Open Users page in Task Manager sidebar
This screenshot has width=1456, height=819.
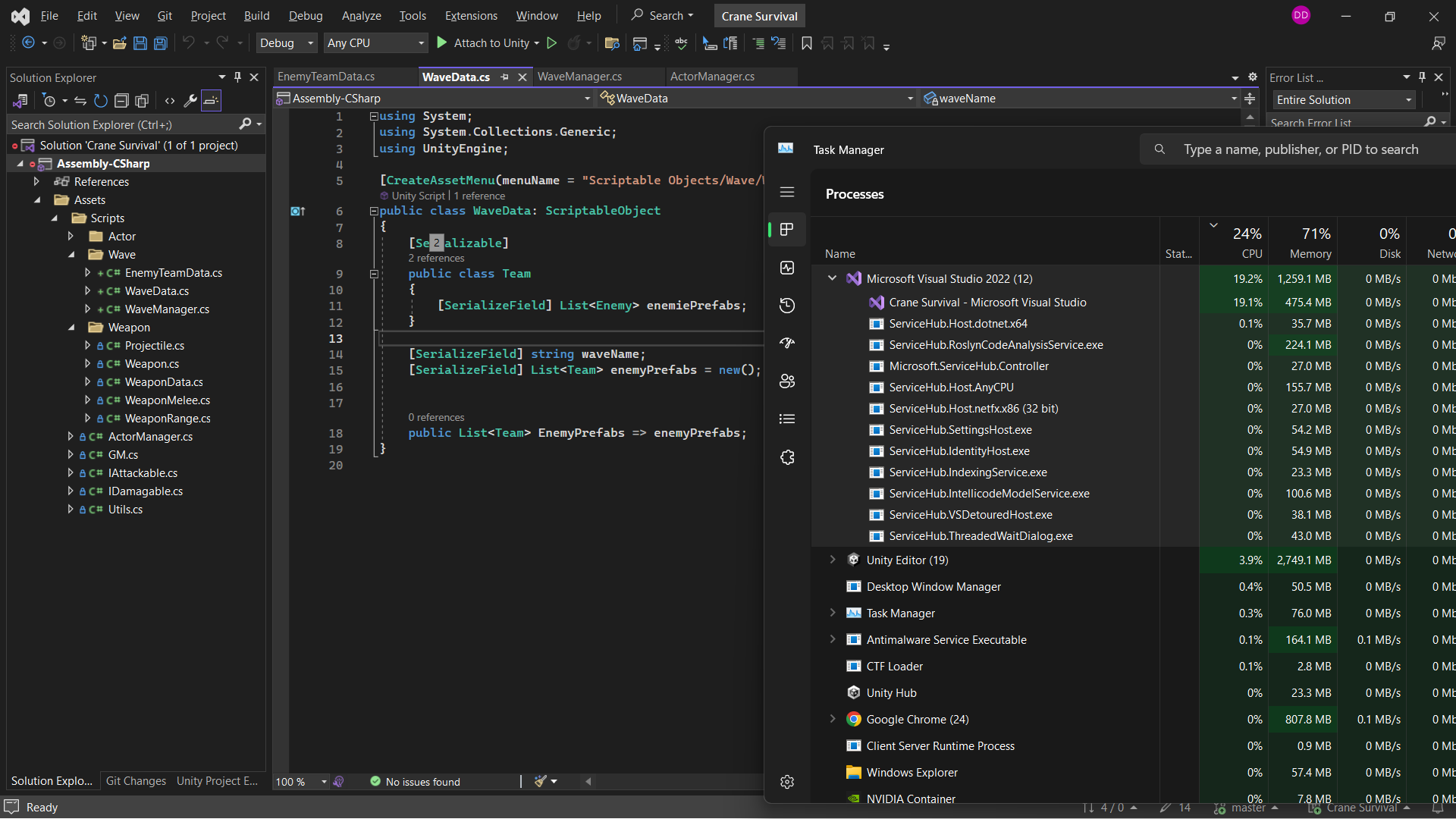[x=787, y=381]
